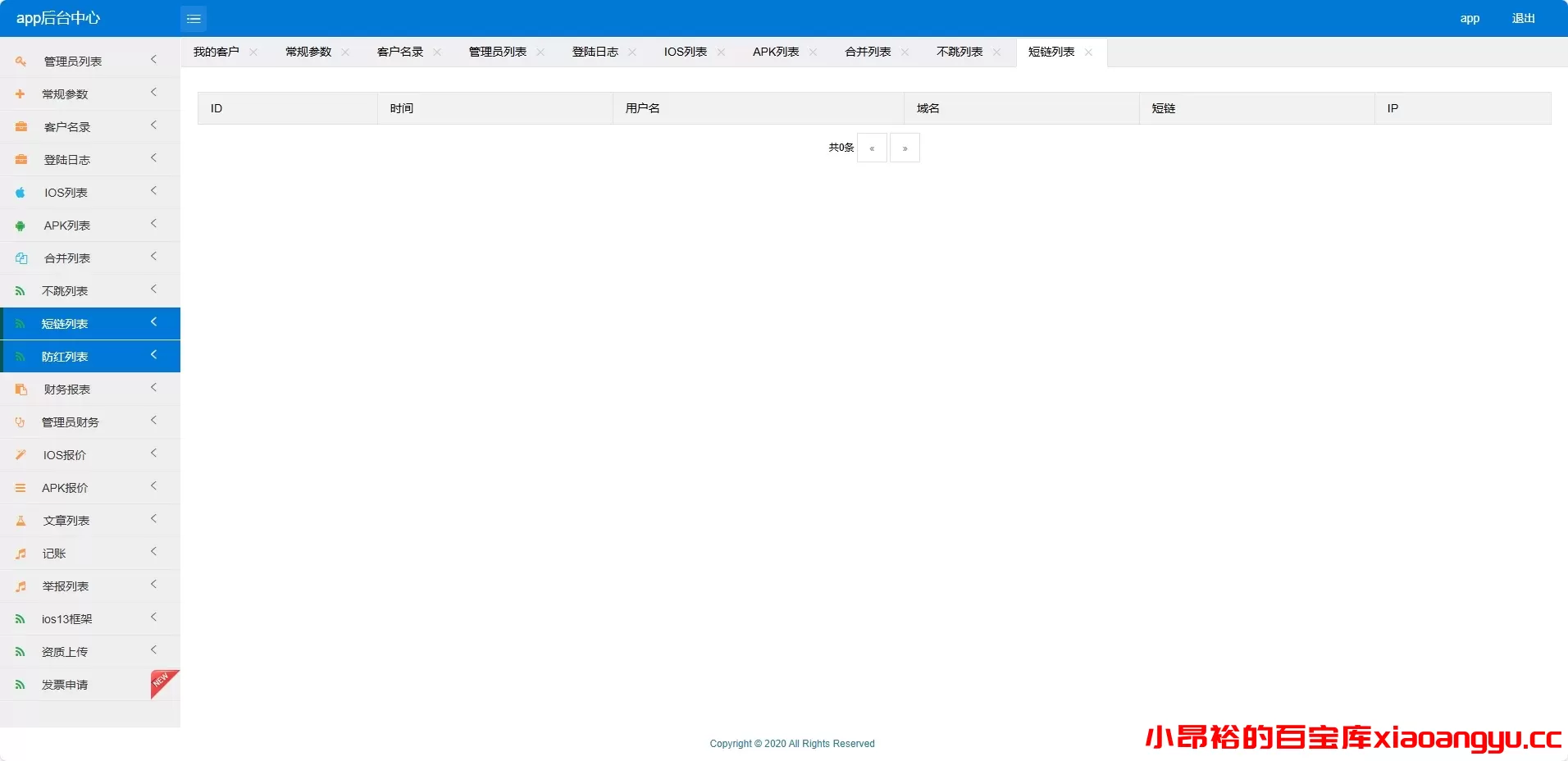Click the music note icon beside 记账
1568x761 pixels.
tap(20, 553)
